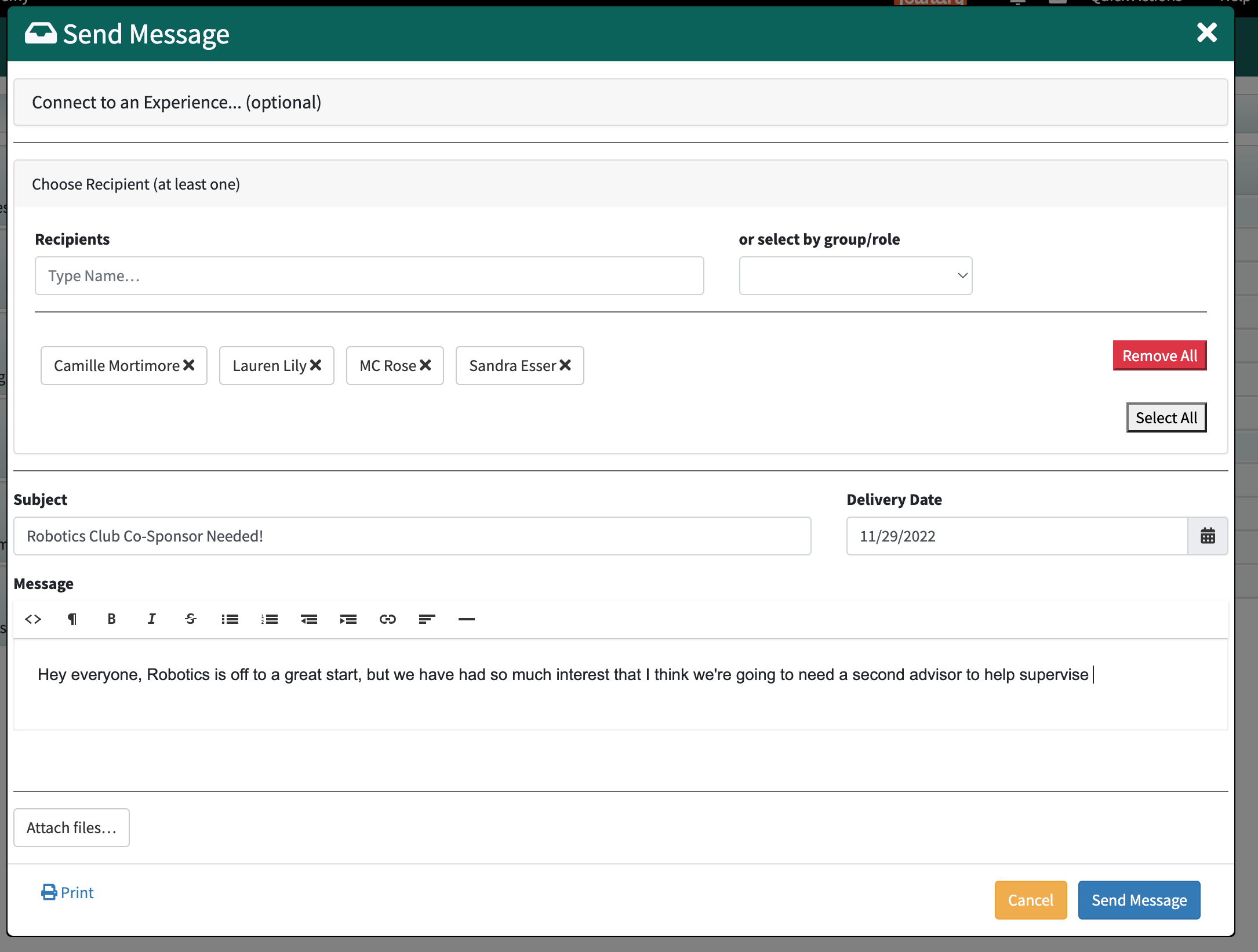This screenshot has width=1258, height=952.
Task: Click the Attach files button
Action: point(71,827)
